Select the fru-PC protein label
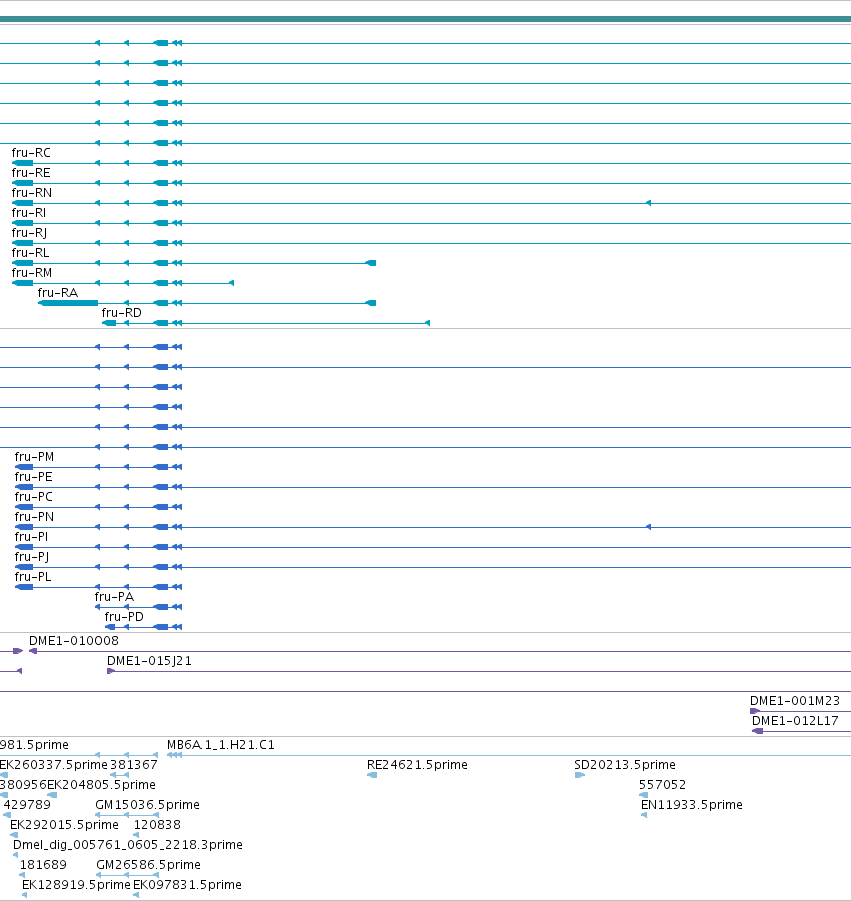The height and width of the screenshot is (901, 851). [x=33, y=497]
